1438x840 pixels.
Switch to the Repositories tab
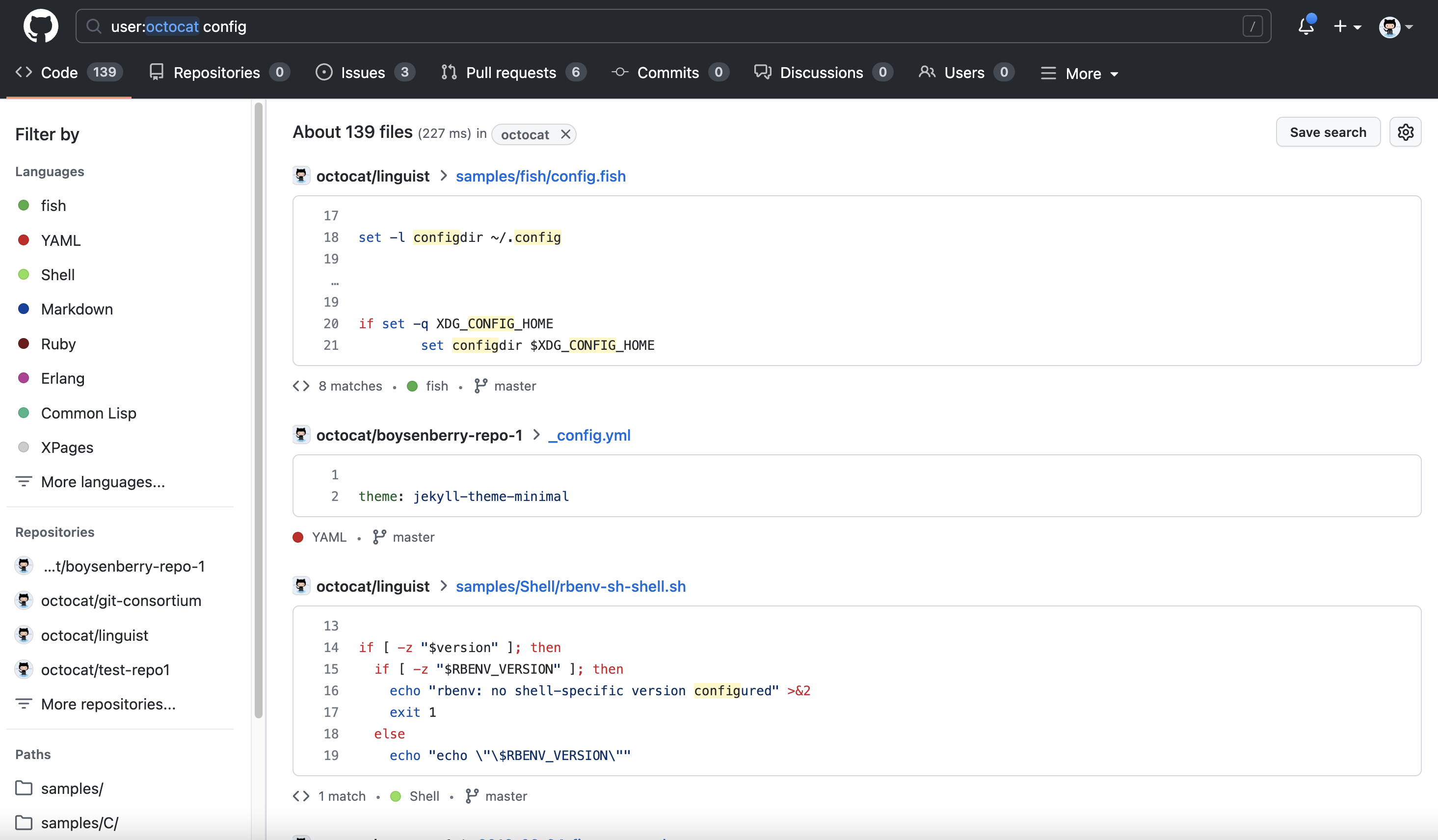click(220, 73)
